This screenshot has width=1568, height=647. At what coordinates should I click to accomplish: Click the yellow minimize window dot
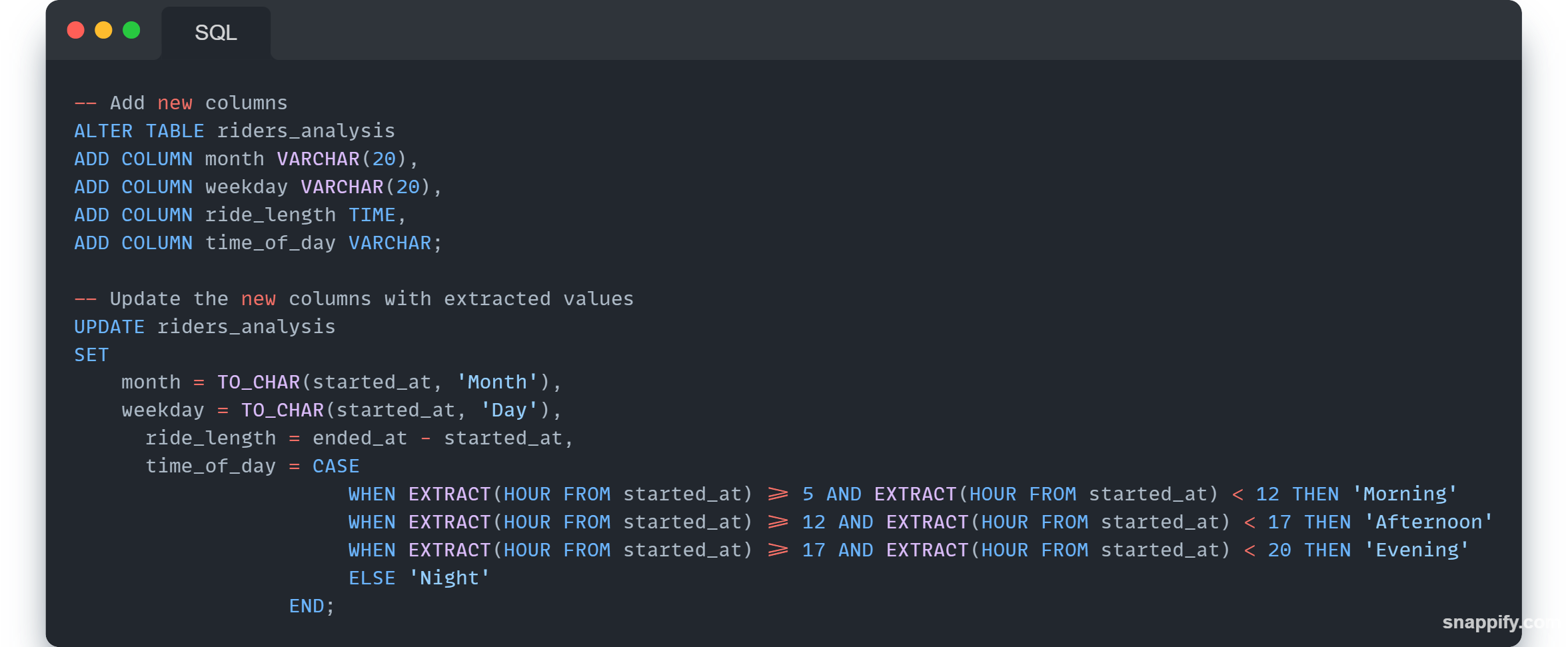[x=103, y=30]
